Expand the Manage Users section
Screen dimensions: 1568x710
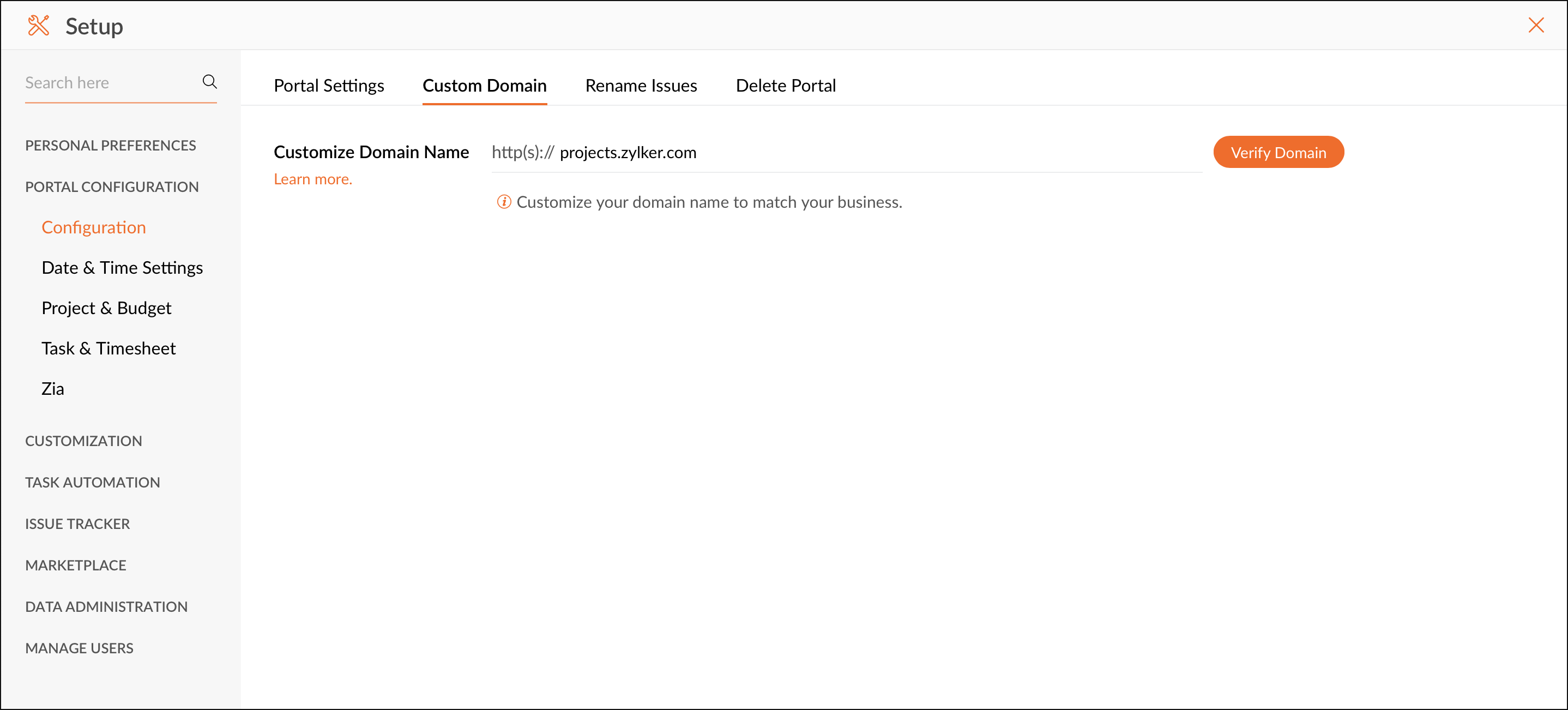pos(79,648)
